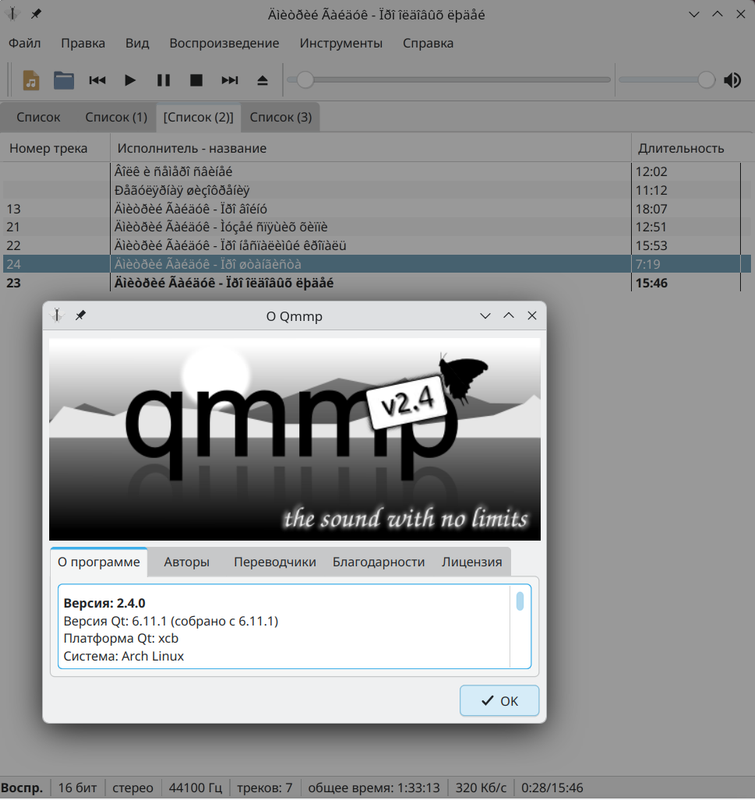Image resolution: width=755 pixels, height=800 pixels.
Task: Click the qmmp v2.4 logo banner
Action: [x=295, y=439]
